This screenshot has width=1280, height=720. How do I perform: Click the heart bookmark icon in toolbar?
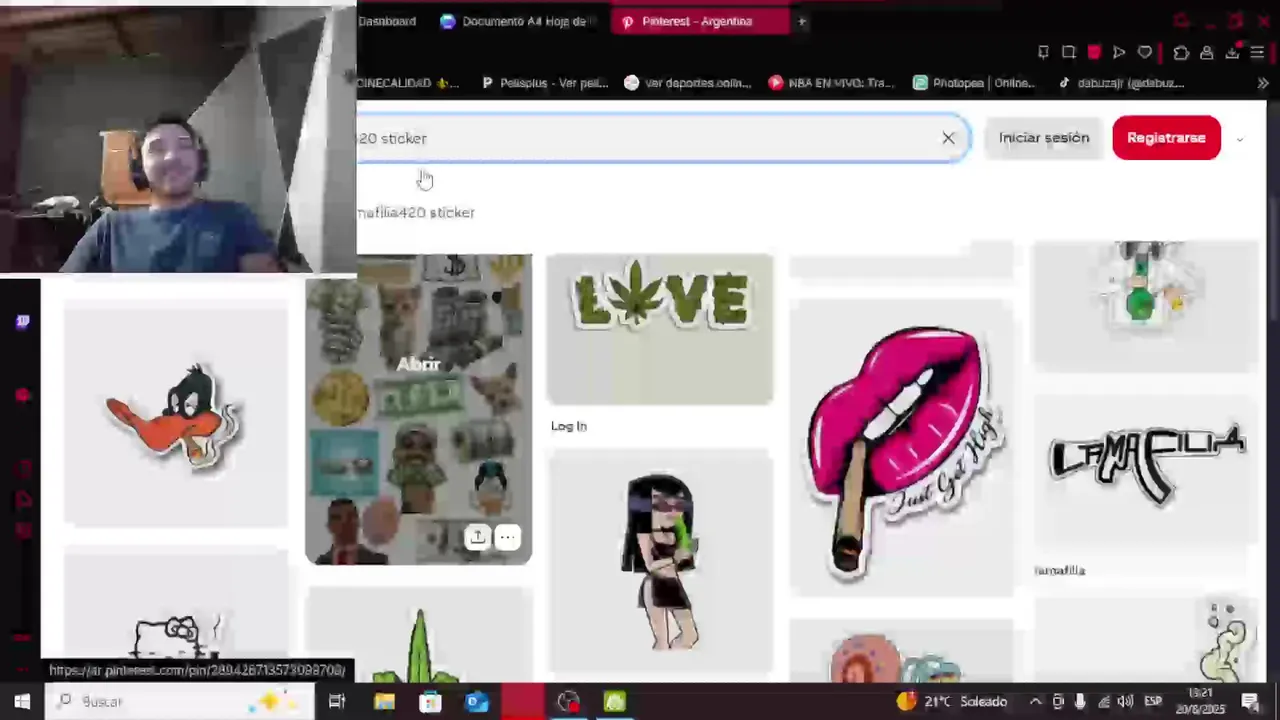point(1145,52)
